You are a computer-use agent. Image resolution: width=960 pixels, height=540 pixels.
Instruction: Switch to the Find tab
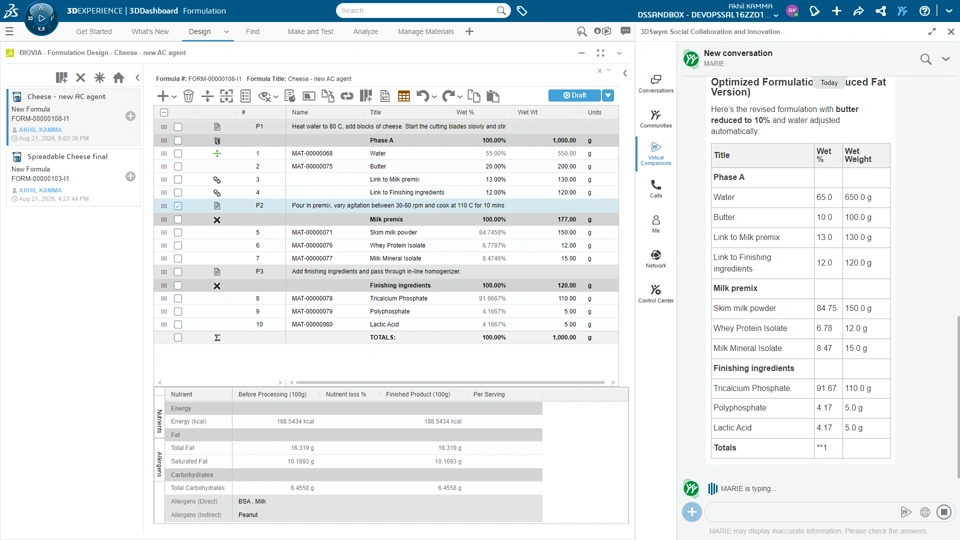(x=252, y=31)
